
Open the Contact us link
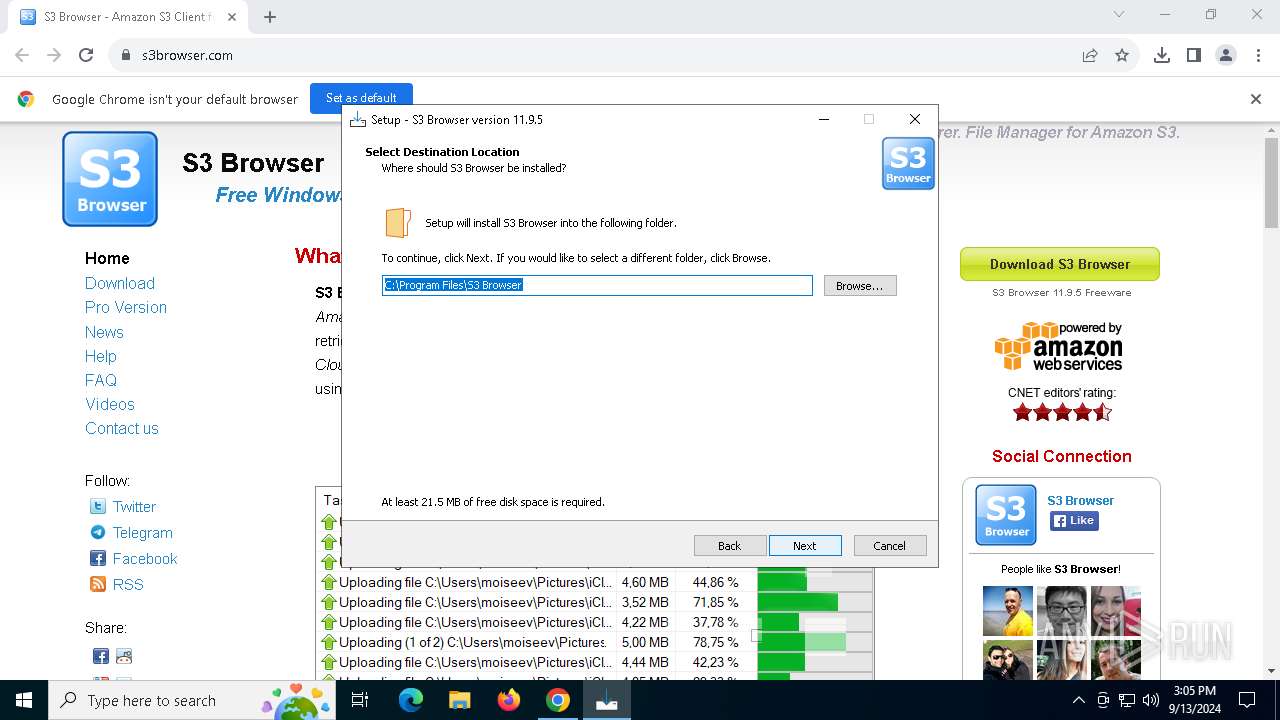(x=122, y=428)
